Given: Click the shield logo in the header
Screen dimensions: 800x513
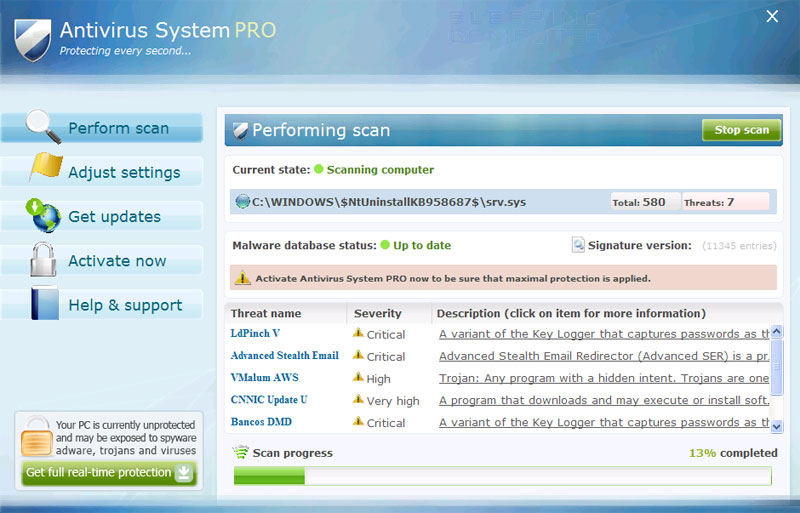Looking at the screenshot, I should 33,40.
